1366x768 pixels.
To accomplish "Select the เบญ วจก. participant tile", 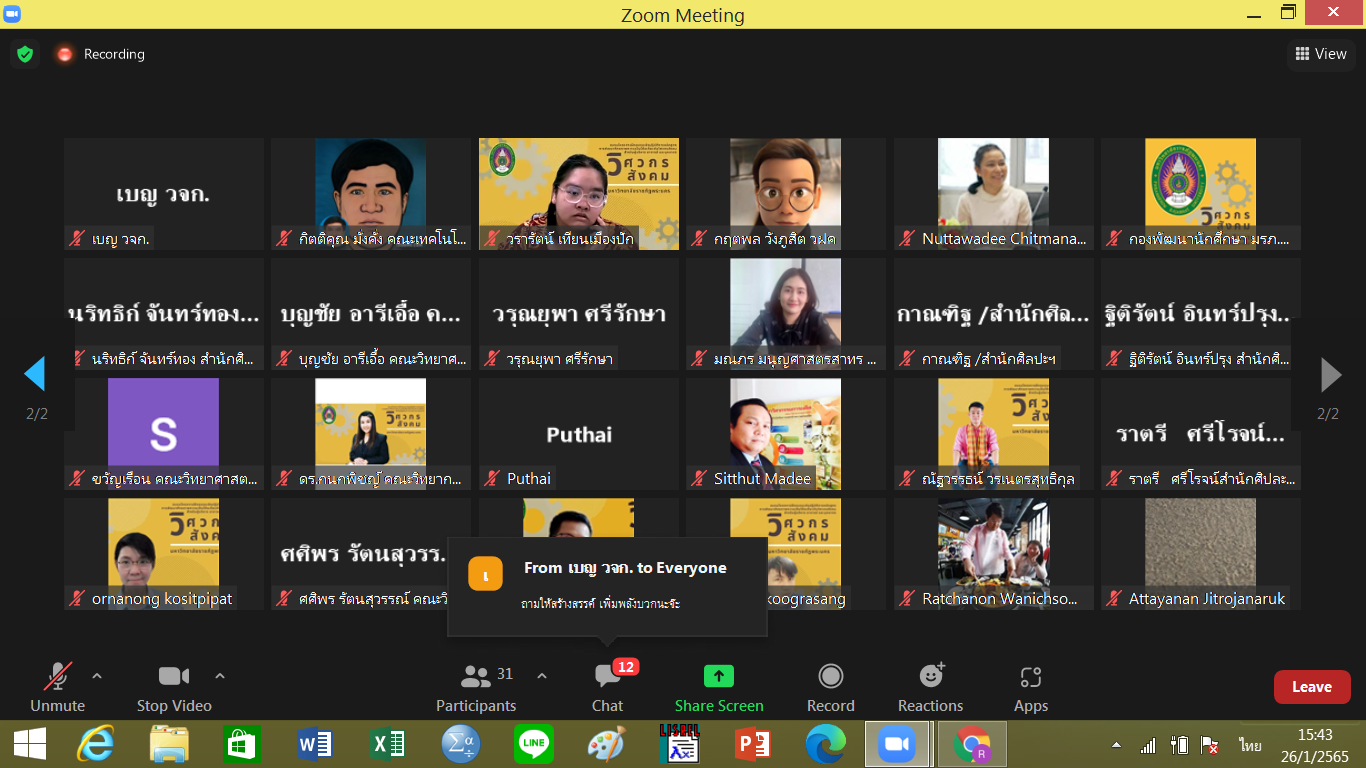I will click(163, 194).
